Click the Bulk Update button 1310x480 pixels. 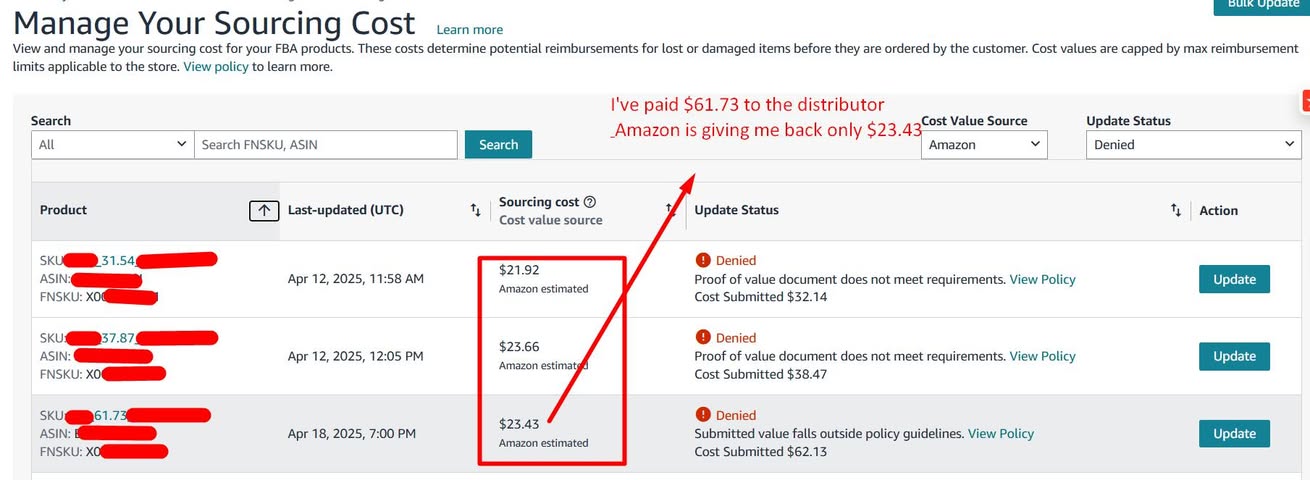(1262, 5)
